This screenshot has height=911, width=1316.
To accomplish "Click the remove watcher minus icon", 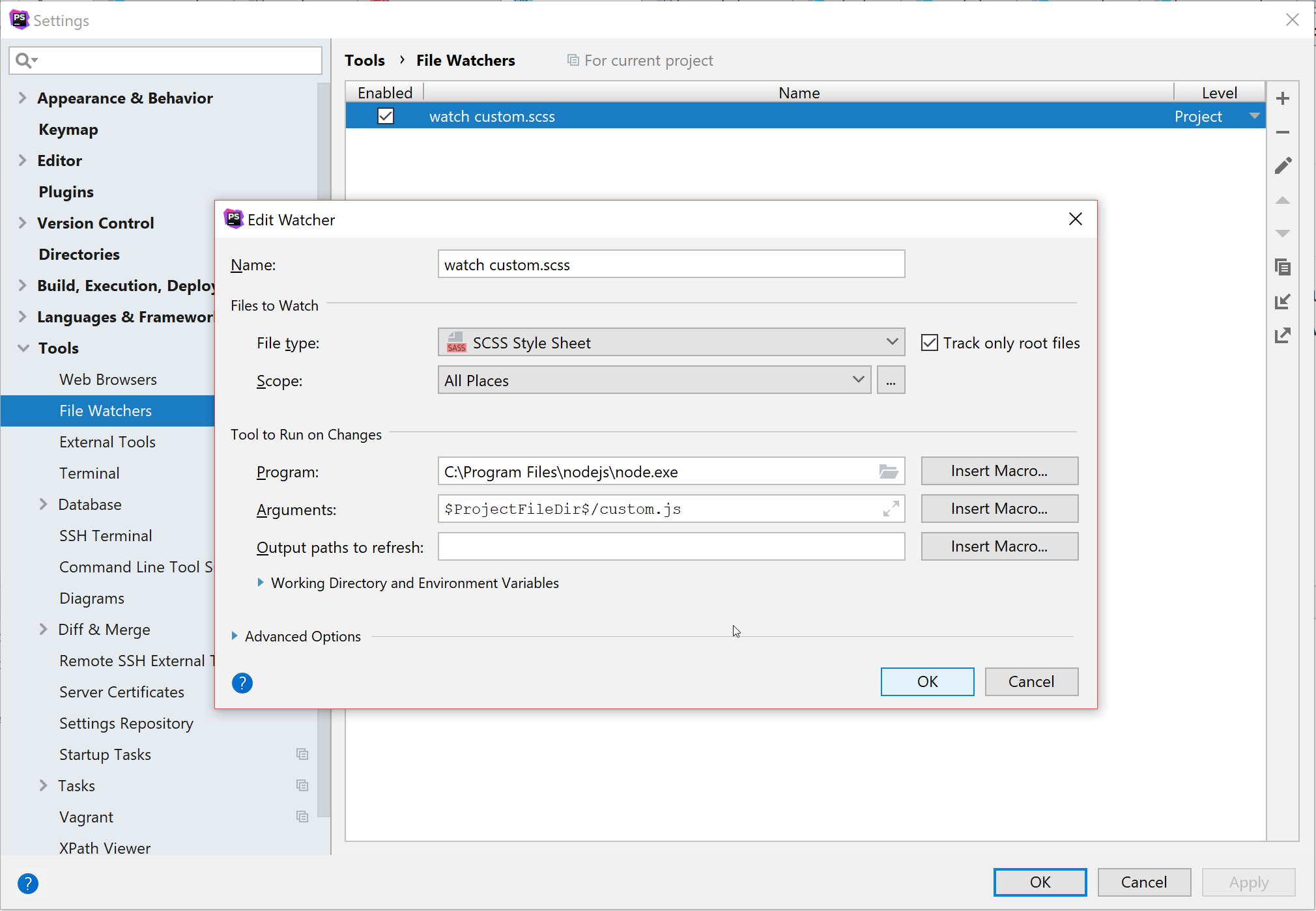I will [x=1282, y=132].
